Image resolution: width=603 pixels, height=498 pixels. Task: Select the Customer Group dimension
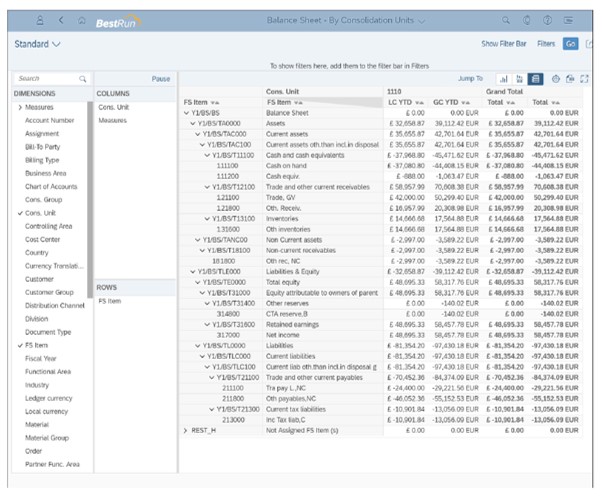tap(49, 292)
